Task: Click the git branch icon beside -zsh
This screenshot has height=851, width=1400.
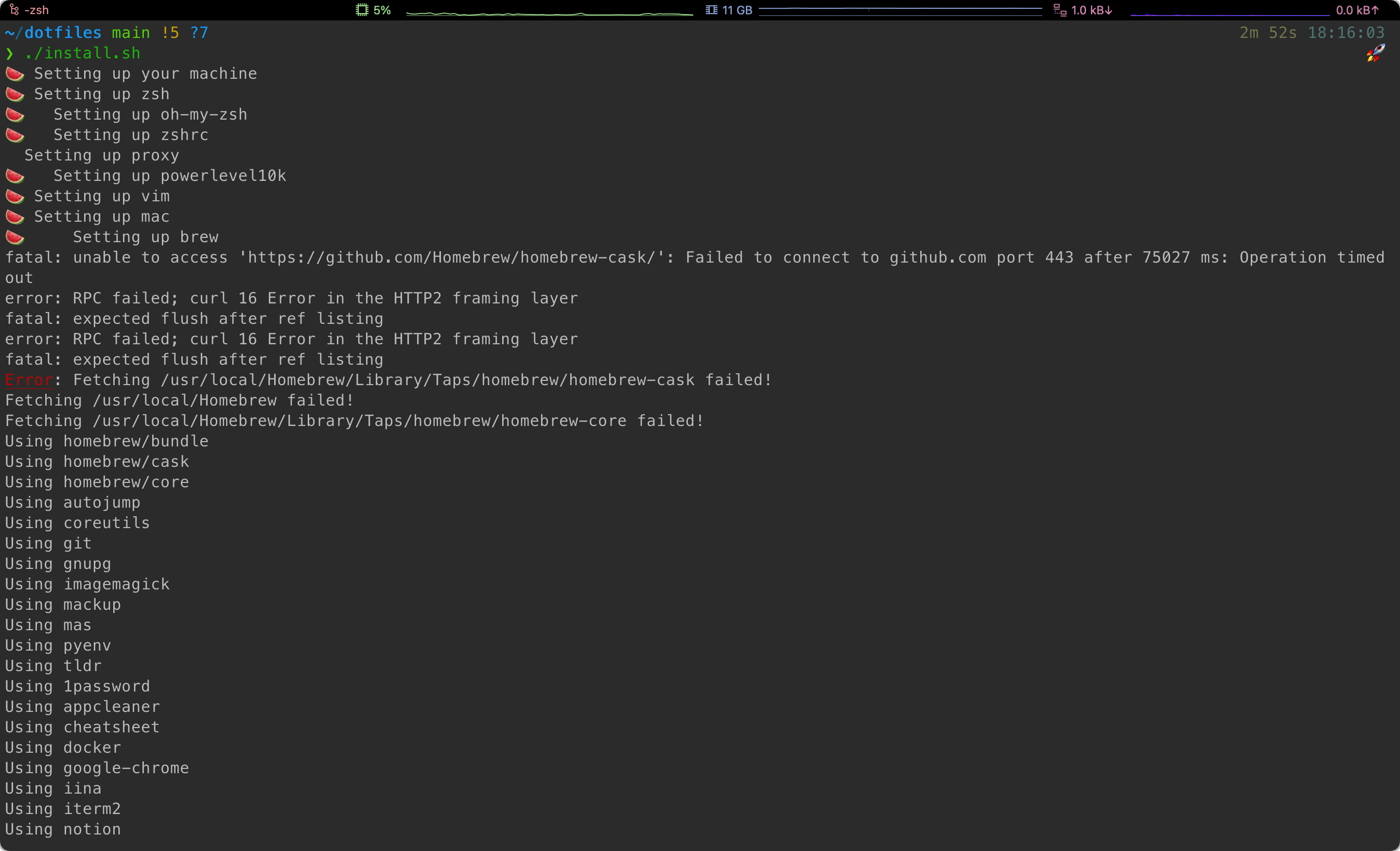Action: [x=14, y=10]
